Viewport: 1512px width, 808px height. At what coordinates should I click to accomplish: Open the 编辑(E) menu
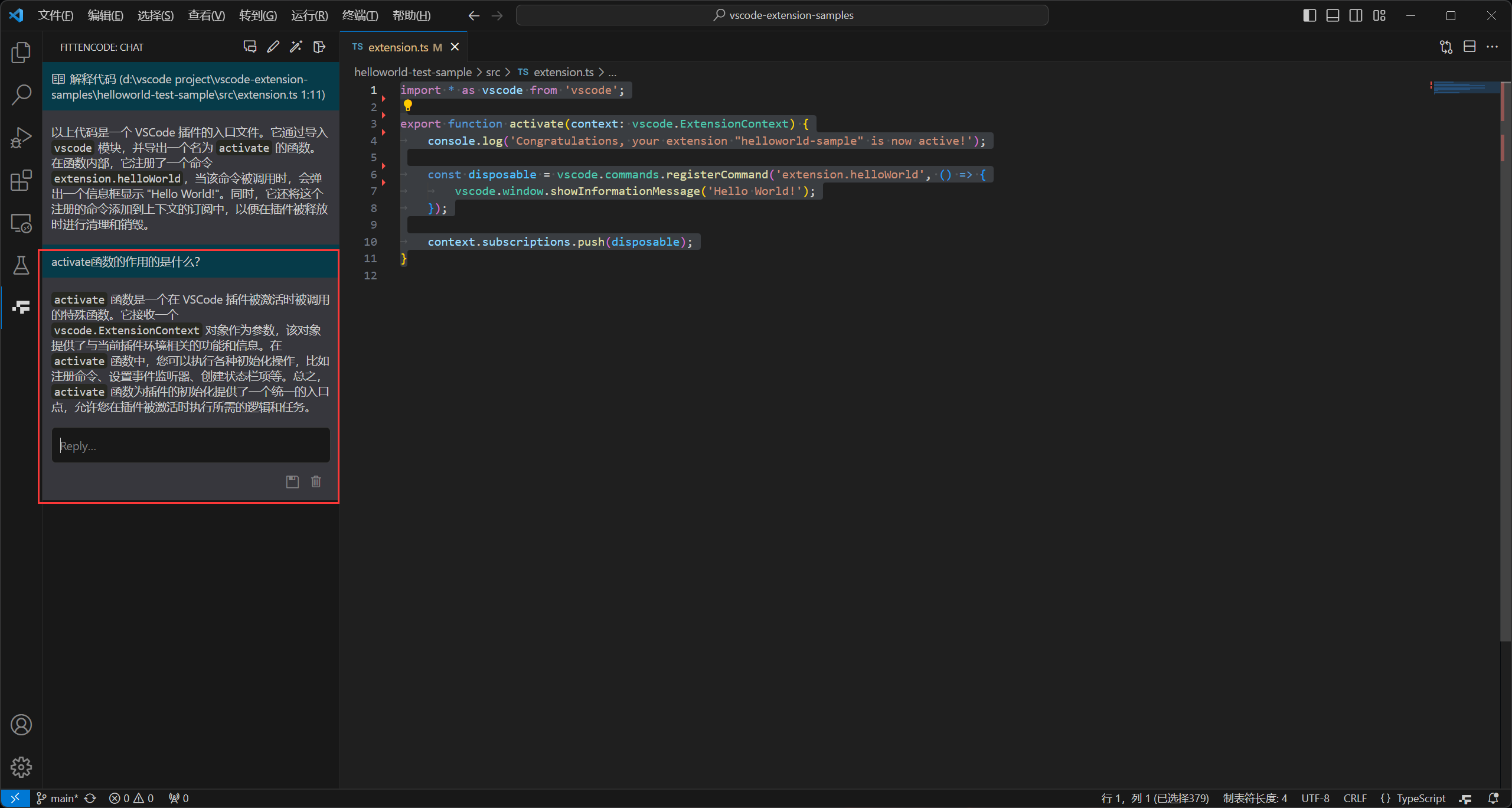pos(105,15)
